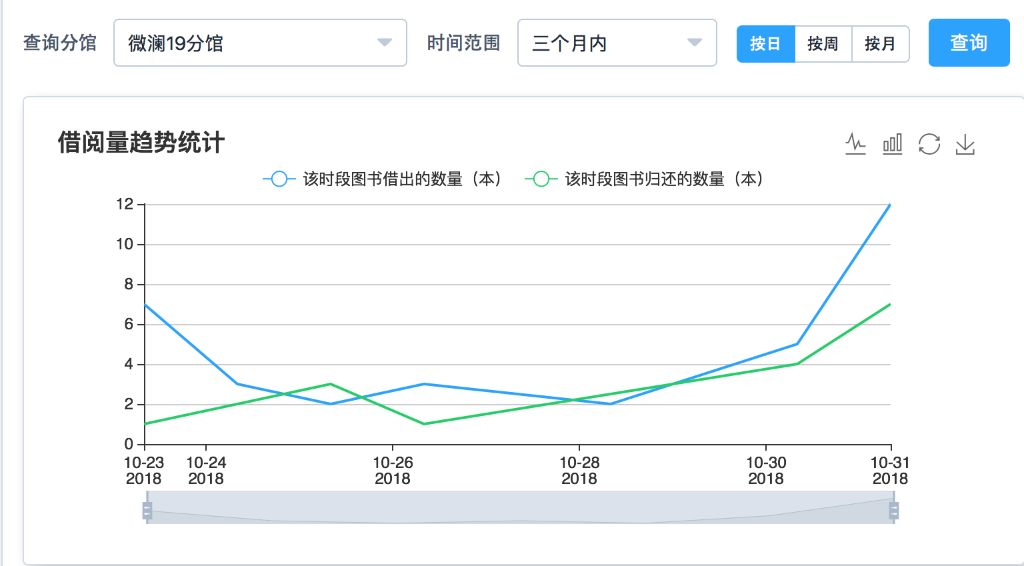Click the 10-26 2018 axis label

coord(392,471)
